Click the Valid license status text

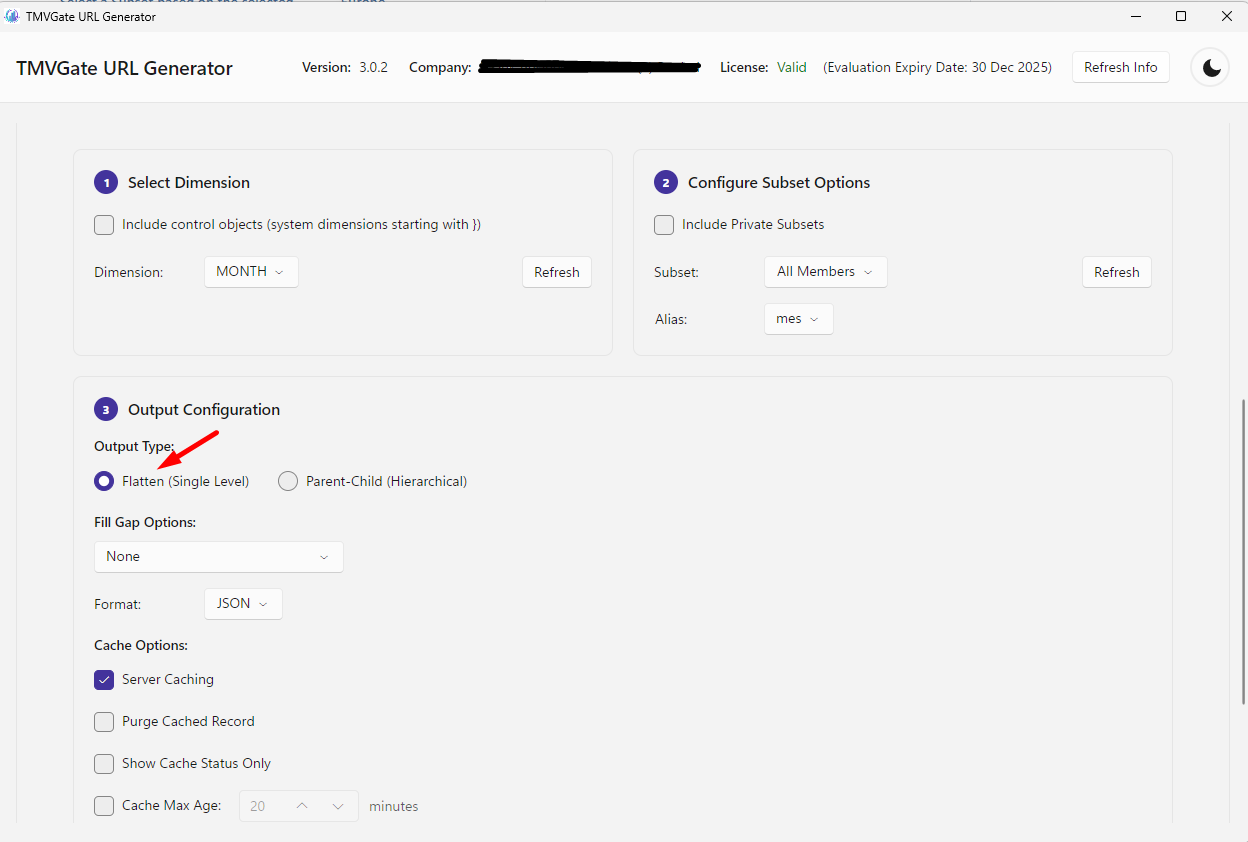791,67
